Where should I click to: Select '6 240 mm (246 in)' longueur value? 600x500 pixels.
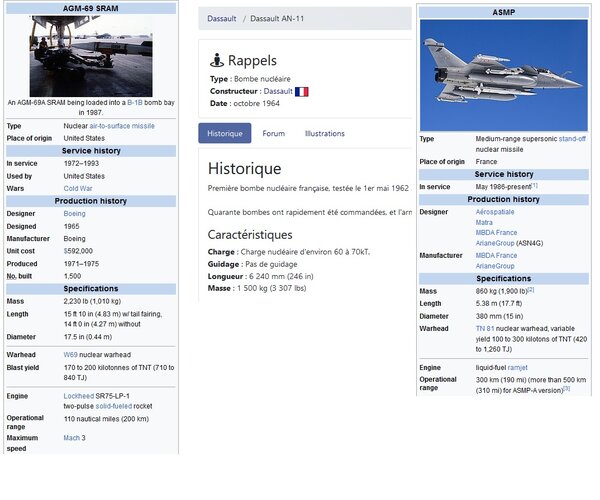(x=281, y=277)
